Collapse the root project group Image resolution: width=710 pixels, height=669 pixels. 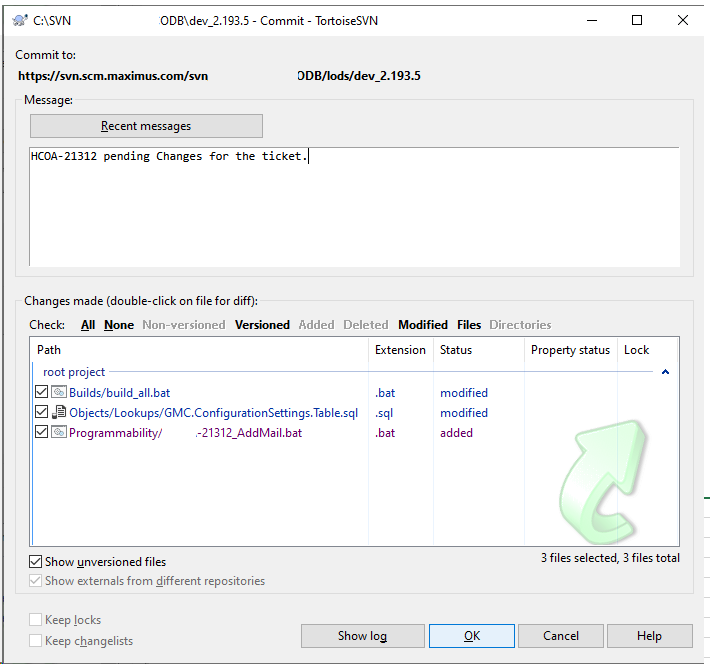tap(665, 372)
